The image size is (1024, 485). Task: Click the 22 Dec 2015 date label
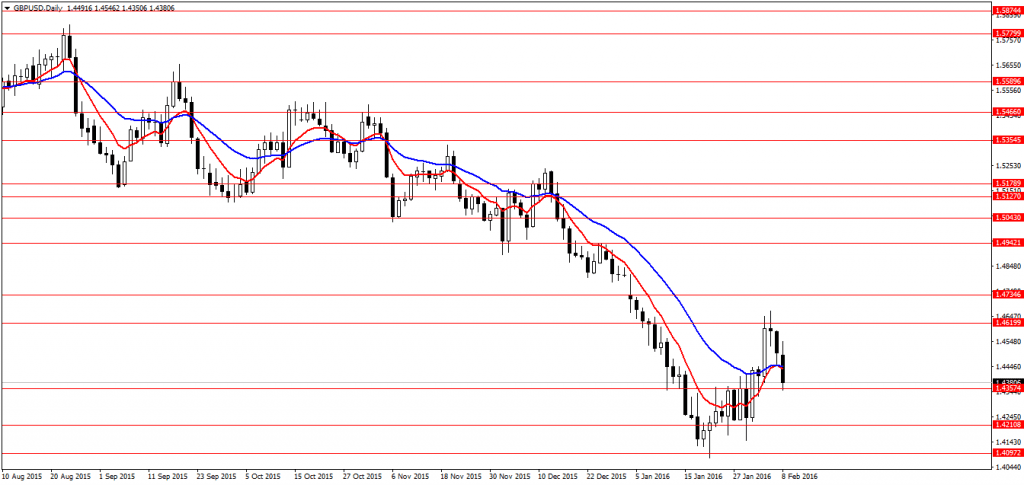click(606, 477)
